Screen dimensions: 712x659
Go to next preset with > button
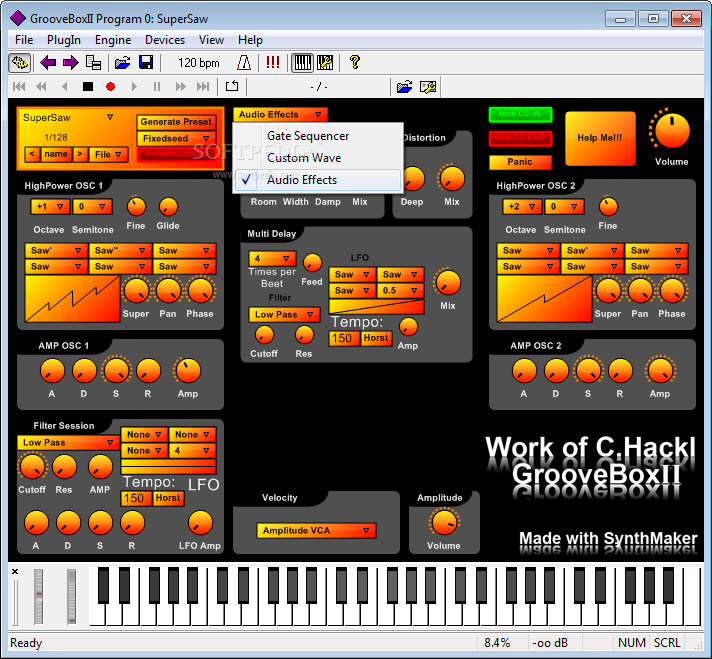pos(80,154)
